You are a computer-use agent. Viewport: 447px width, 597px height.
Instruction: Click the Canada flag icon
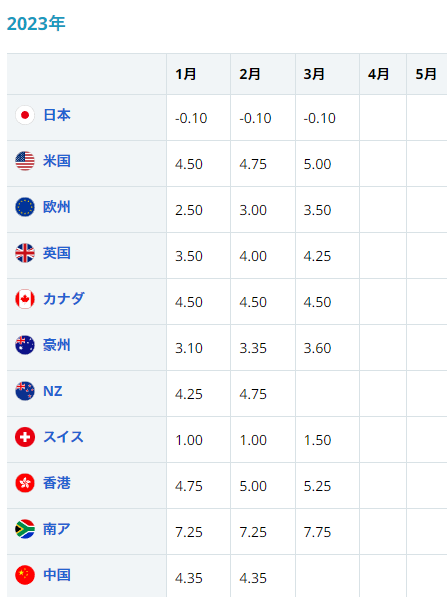tap(25, 299)
